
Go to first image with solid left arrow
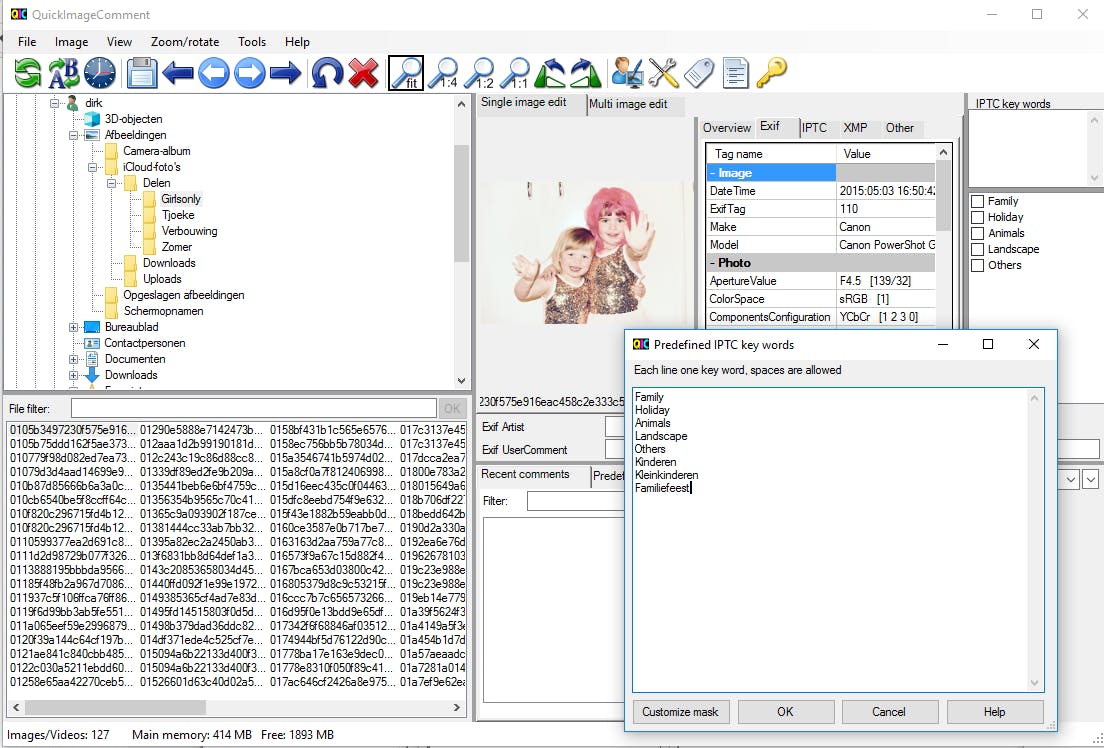tap(177, 73)
